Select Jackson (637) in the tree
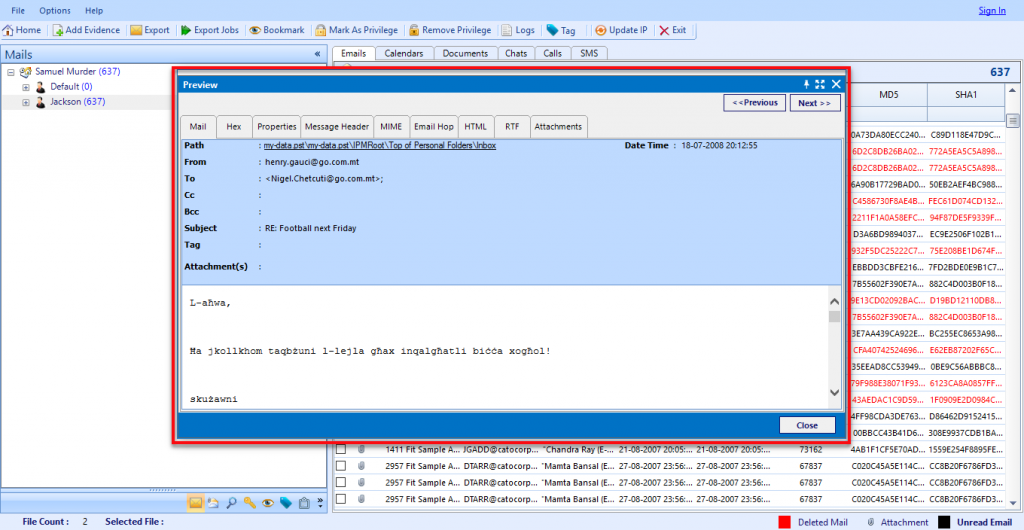 point(78,101)
